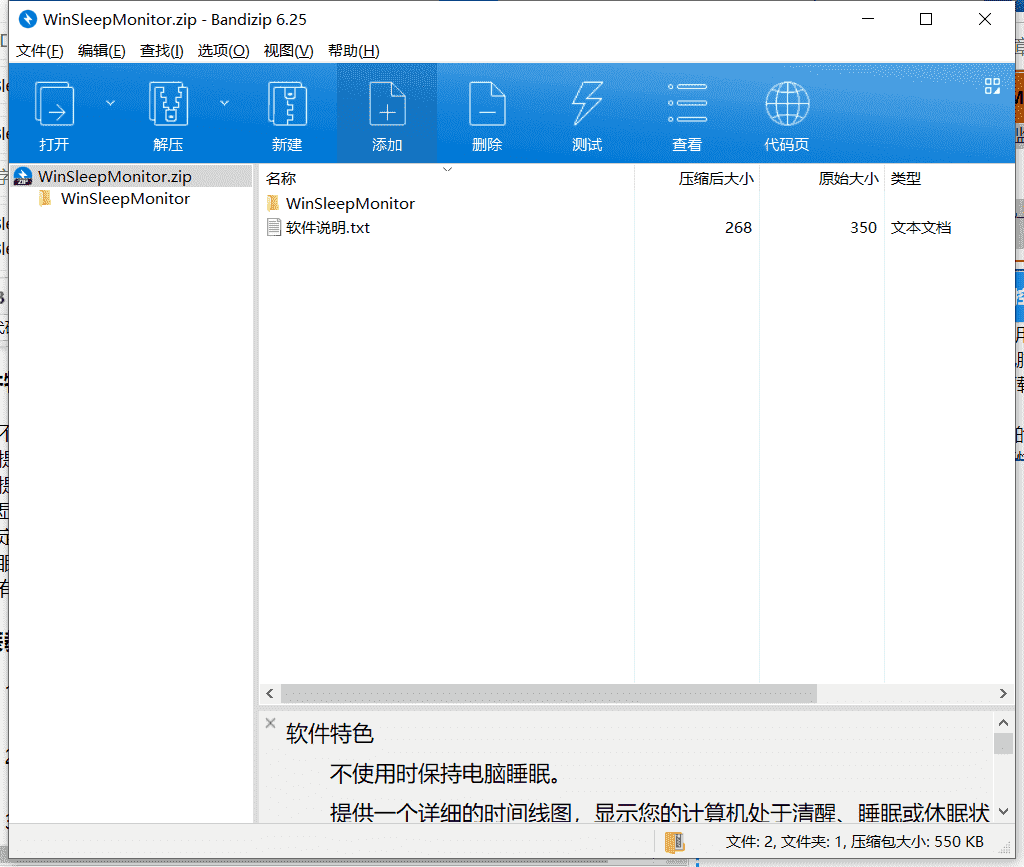
Task: Click the preview pane vertical scrollbar thumb
Action: [1003, 743]
